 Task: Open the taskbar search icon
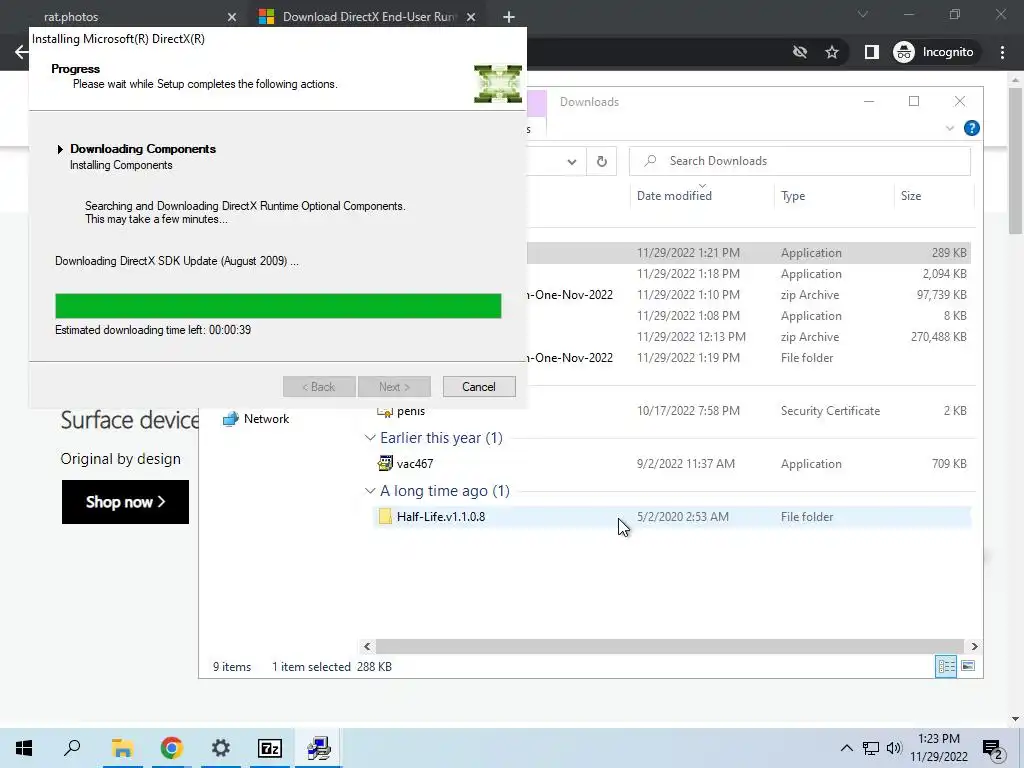(72, 748)
